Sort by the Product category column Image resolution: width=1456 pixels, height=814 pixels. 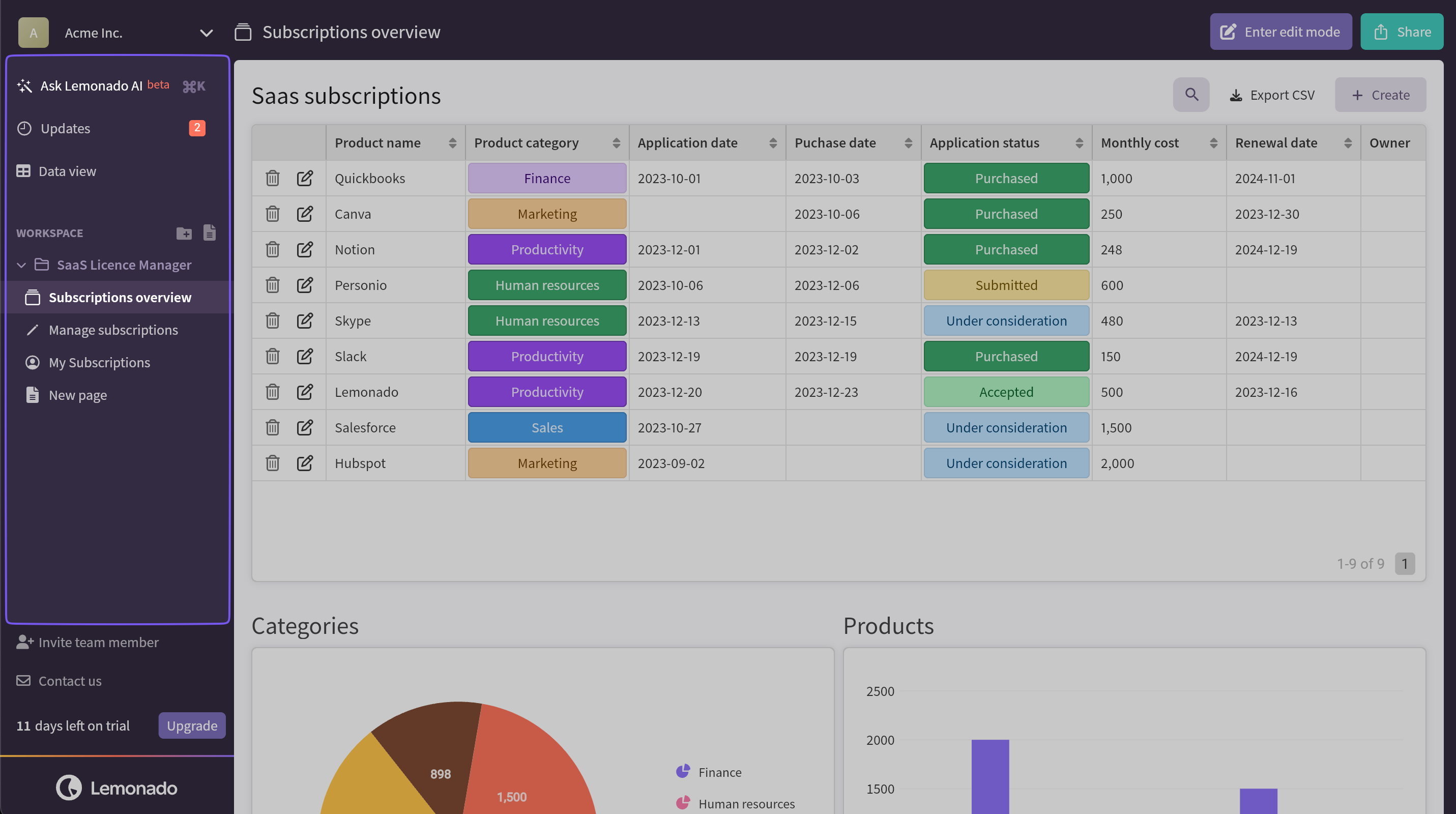coord(616,143)
